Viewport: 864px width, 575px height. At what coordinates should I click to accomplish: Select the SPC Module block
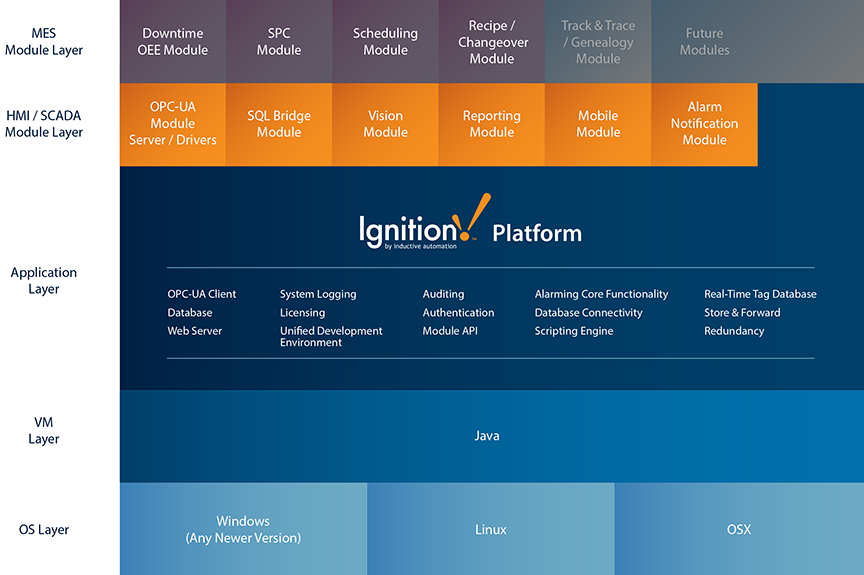point(279,41)
